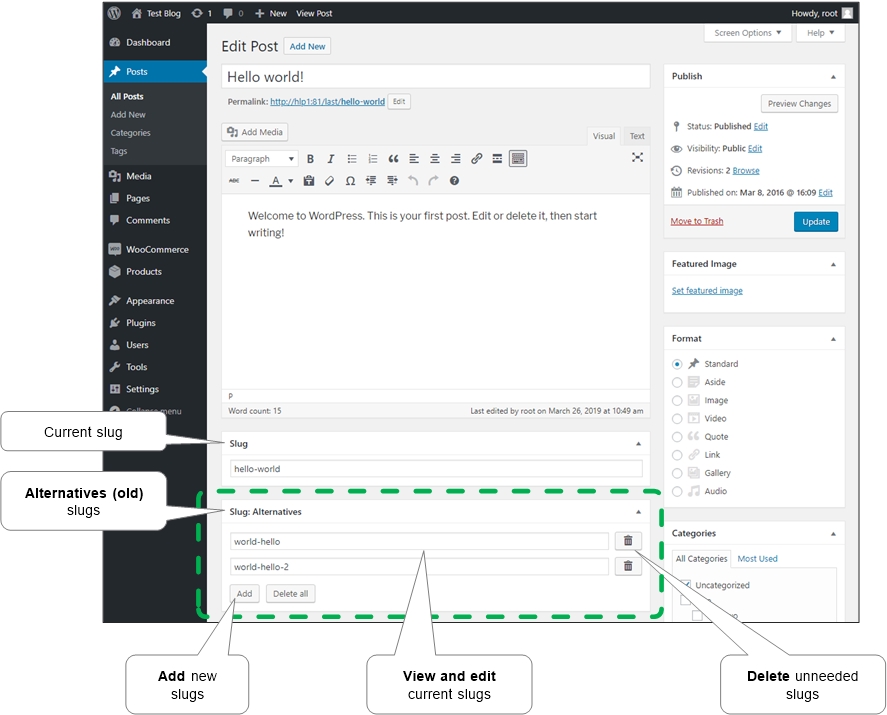Collapse the Slug: Alternatives panel

point(639,512)
